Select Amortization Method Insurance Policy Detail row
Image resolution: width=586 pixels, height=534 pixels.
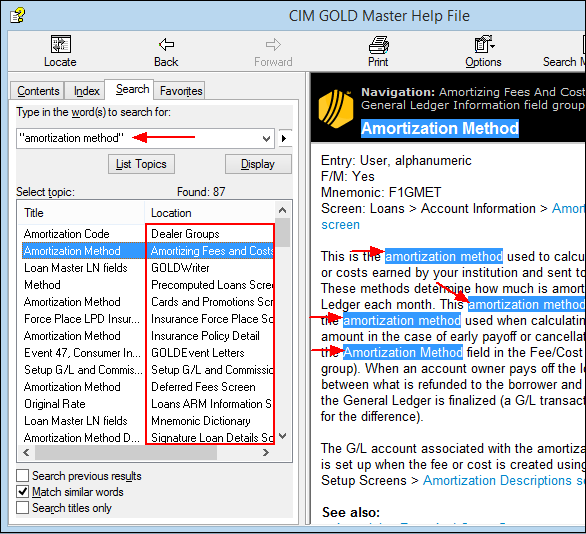148,336
